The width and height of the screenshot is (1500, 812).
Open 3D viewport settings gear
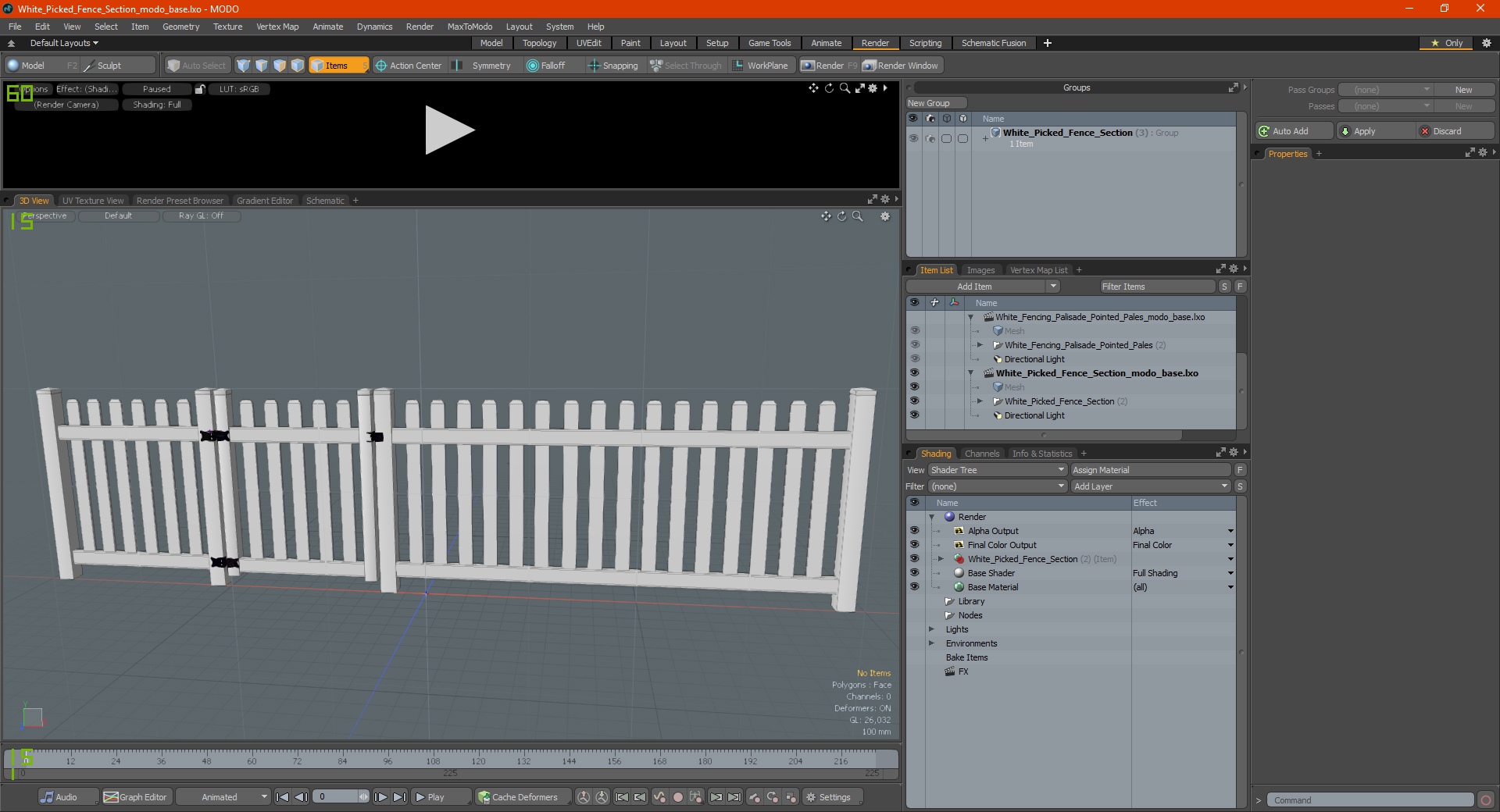click(x=885, y=216)
